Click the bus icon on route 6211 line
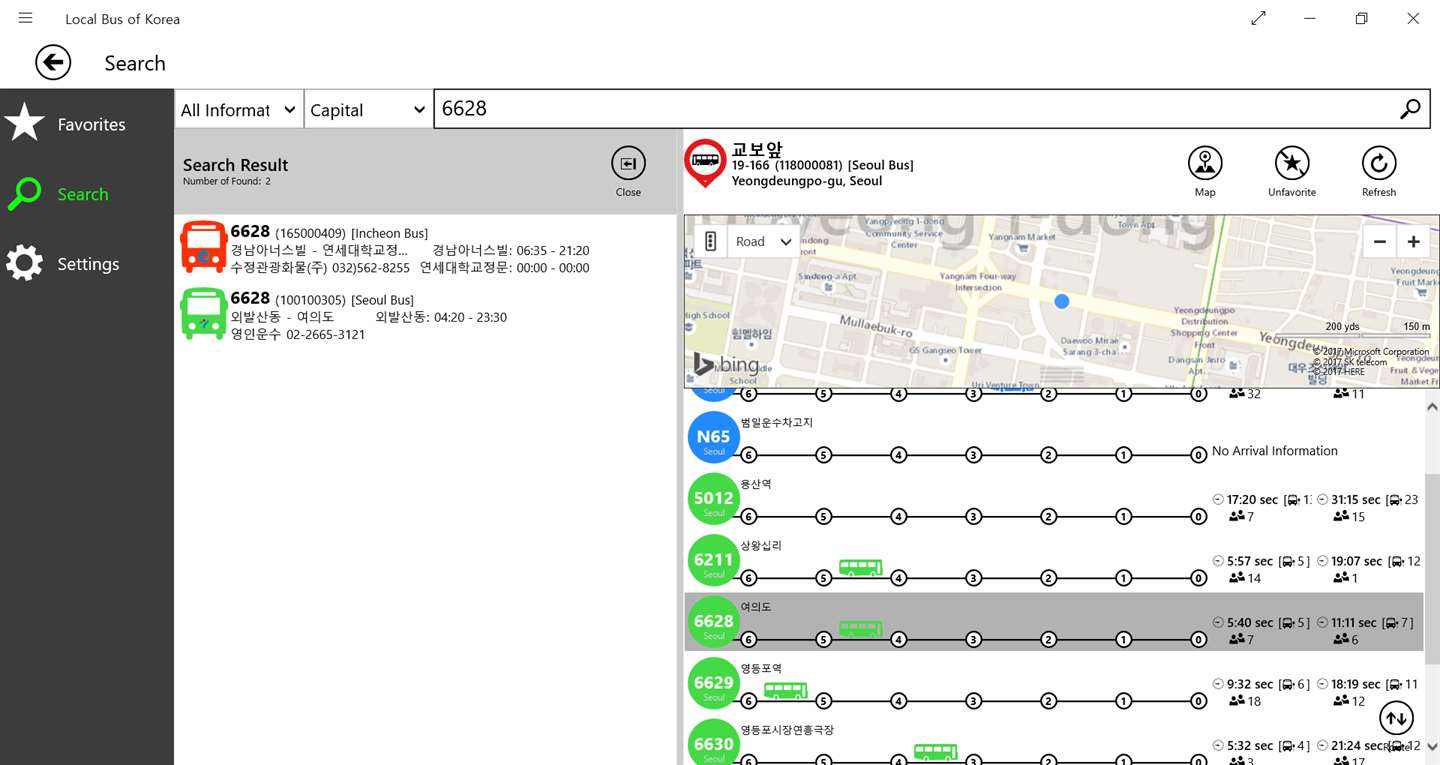 tap(860, 568)
